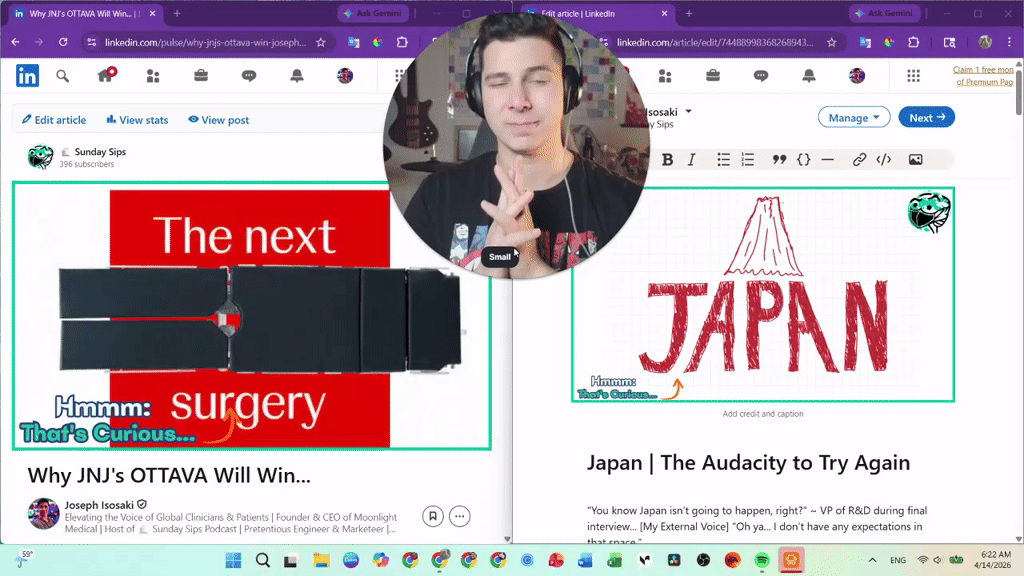Viewport: 1024px width, 576px height.
Task: Expand author selector next to Isosaki
Action: [x=688, y=112]
